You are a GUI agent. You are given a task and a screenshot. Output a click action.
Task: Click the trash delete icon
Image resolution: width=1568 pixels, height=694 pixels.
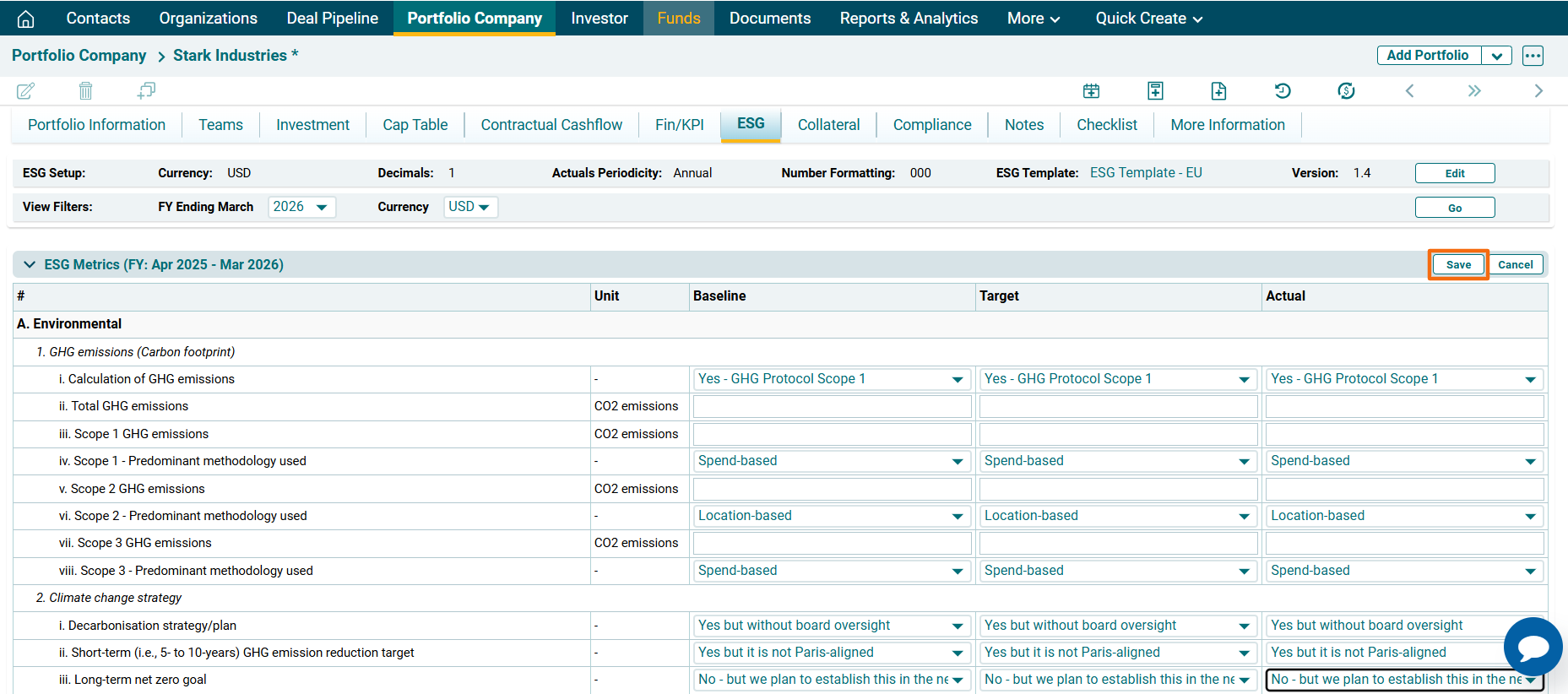[x=85, y=90]
